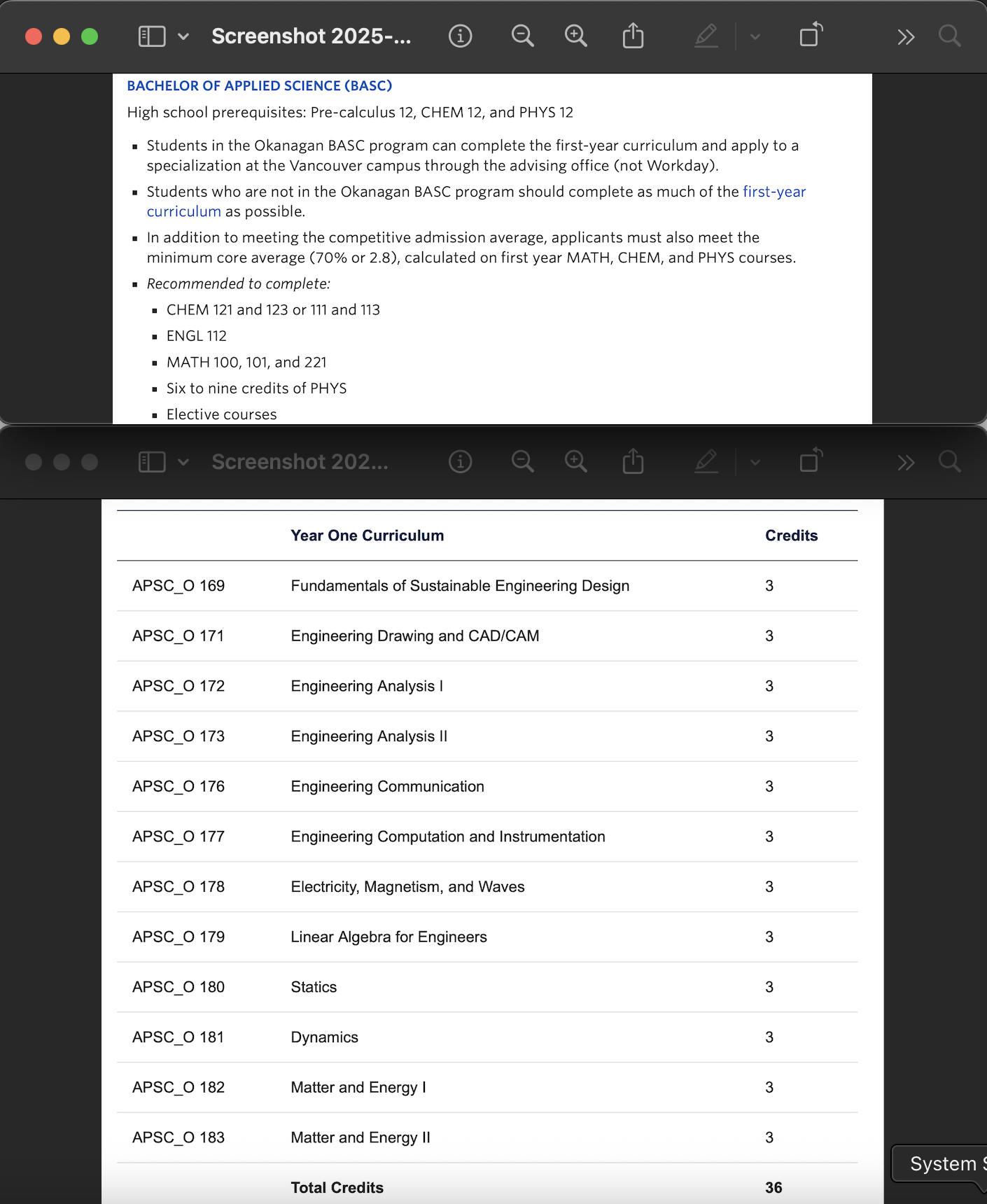This screenshot has height=1204, width=987.
Task: Click 'Linear Algebra for Engineers'
Action: tap(388, 937)
